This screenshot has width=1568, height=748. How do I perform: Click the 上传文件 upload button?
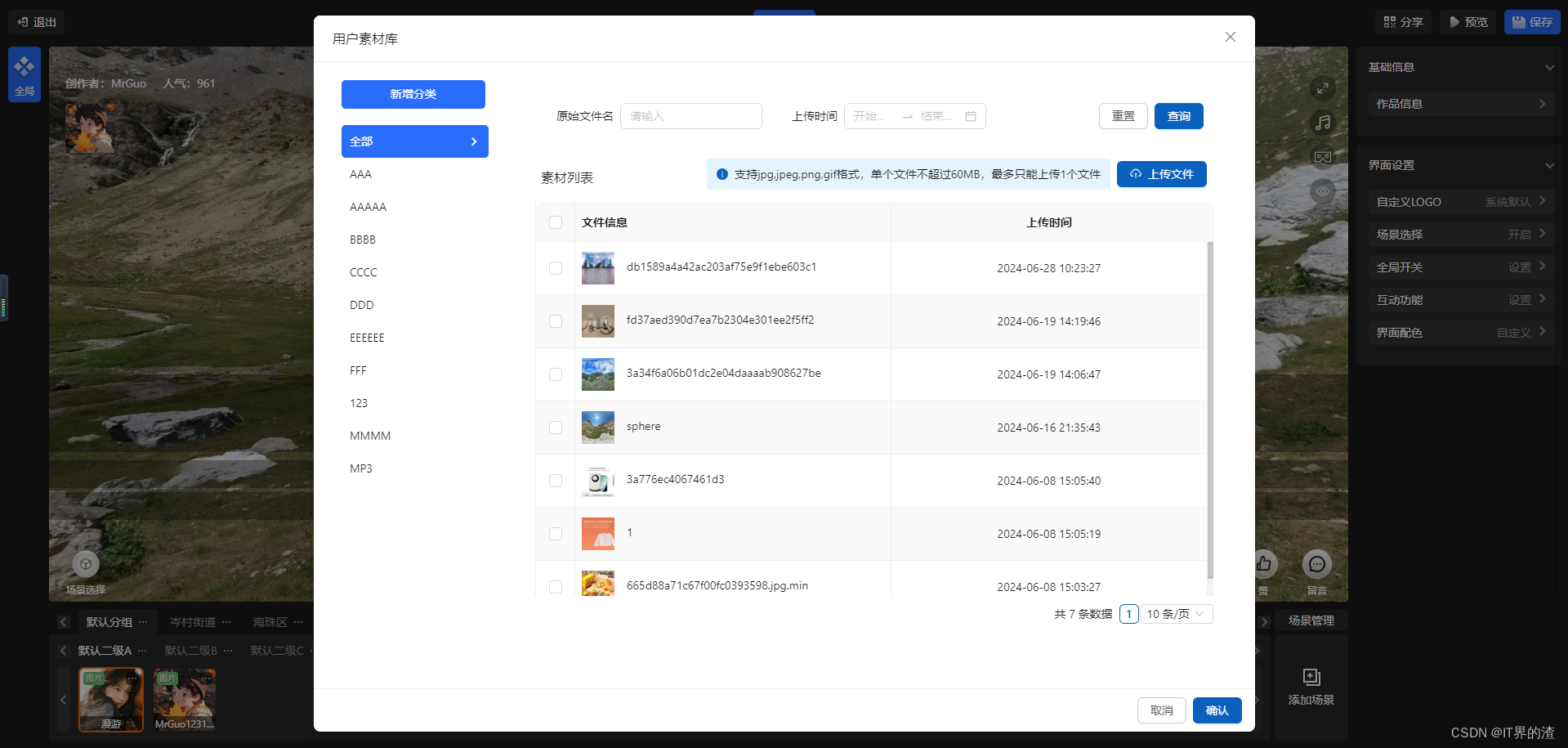[1162, 174]
